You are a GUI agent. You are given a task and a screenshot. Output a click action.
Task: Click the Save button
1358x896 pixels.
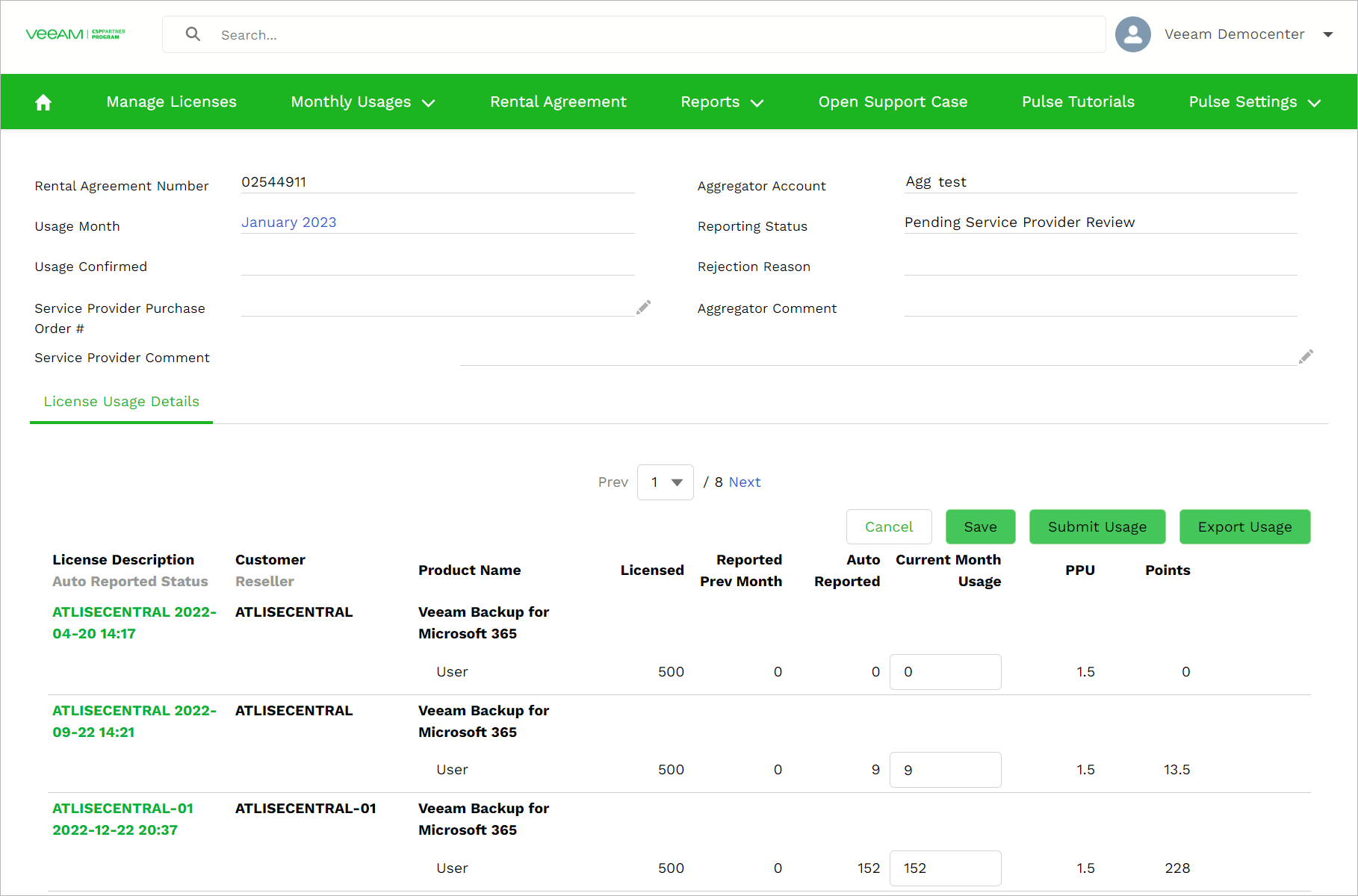pos(980,527)
